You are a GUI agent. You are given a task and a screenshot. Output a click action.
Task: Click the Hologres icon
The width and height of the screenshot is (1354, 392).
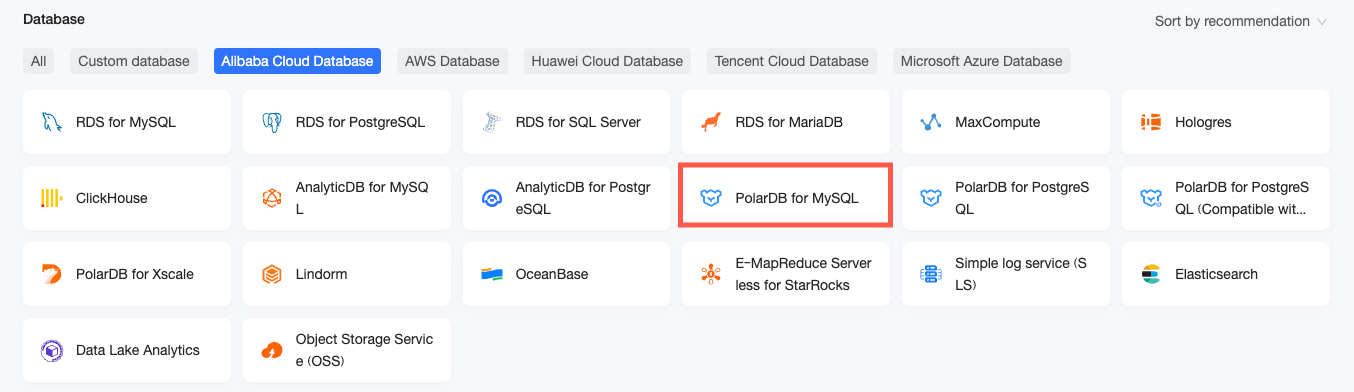click(1151, 122)
